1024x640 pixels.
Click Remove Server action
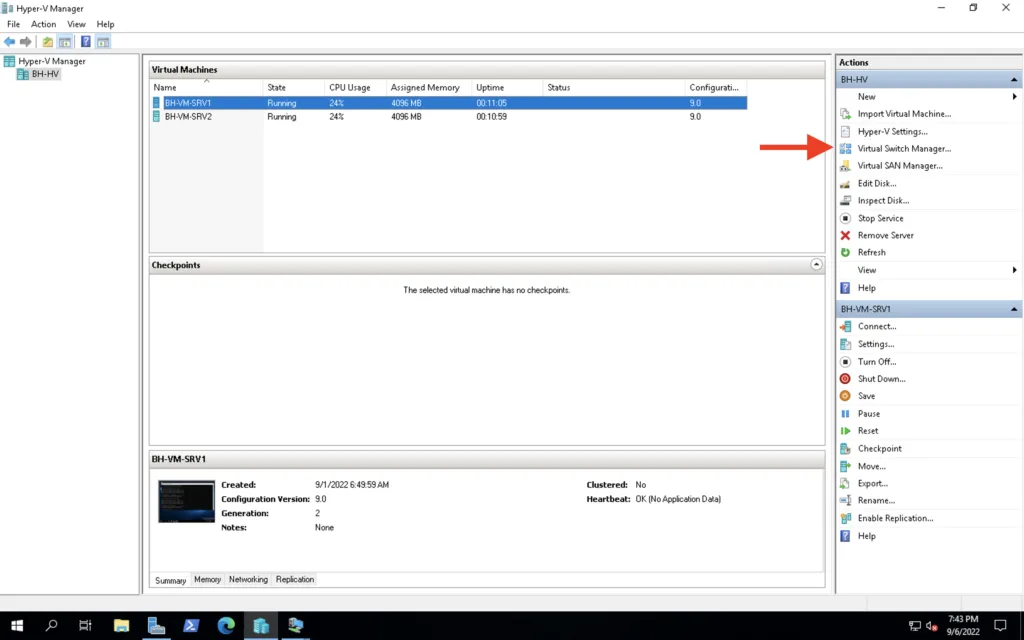coord(886,235)
